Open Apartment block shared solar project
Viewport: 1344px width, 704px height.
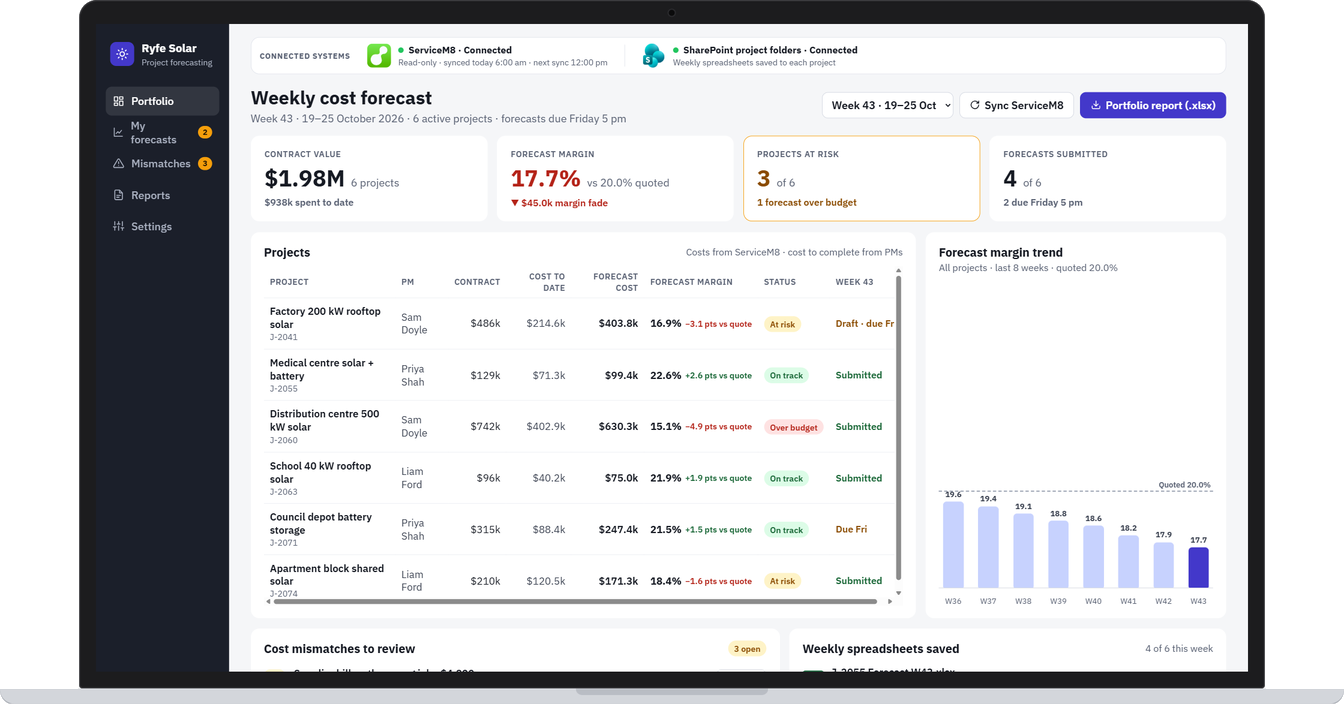[327, 574]
